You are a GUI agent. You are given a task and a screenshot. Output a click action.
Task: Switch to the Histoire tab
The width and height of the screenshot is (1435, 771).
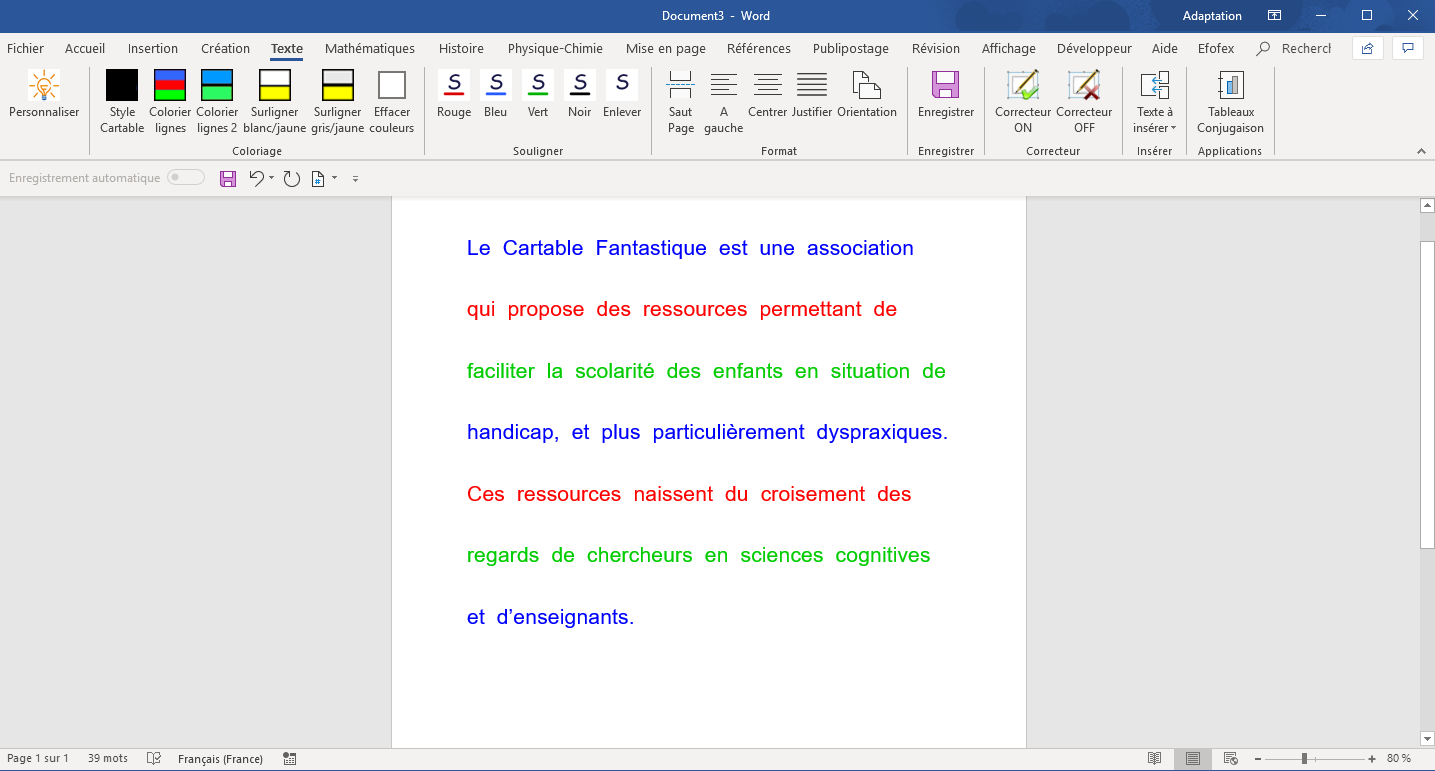point(461,48)
